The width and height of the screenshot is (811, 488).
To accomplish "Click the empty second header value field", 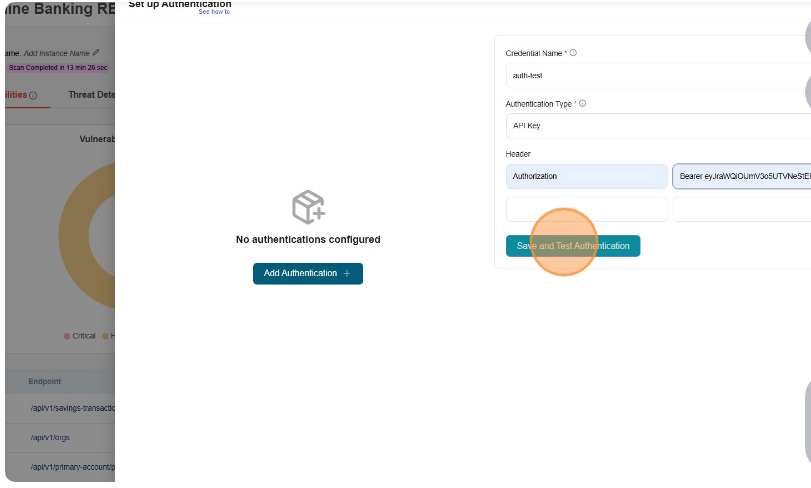I will (x=741, y=209).
